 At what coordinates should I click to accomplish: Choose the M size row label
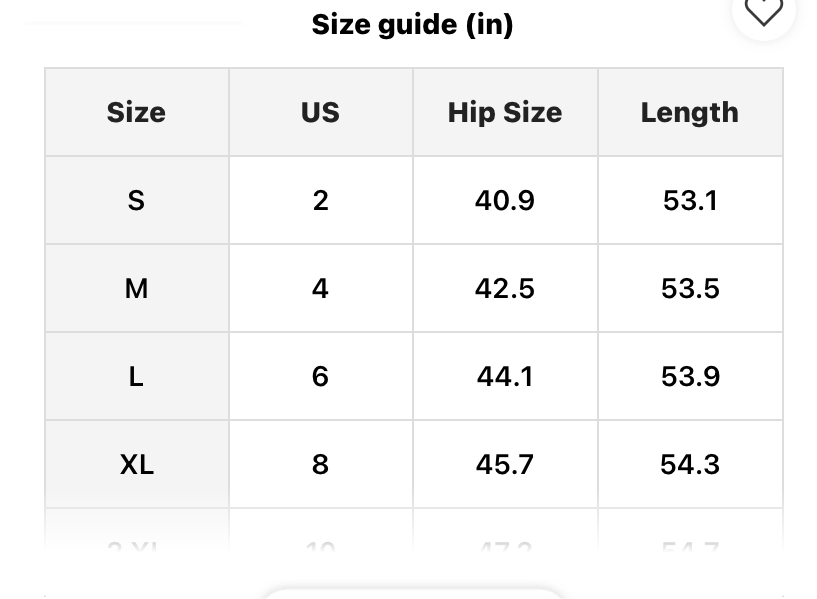[136, 288]
